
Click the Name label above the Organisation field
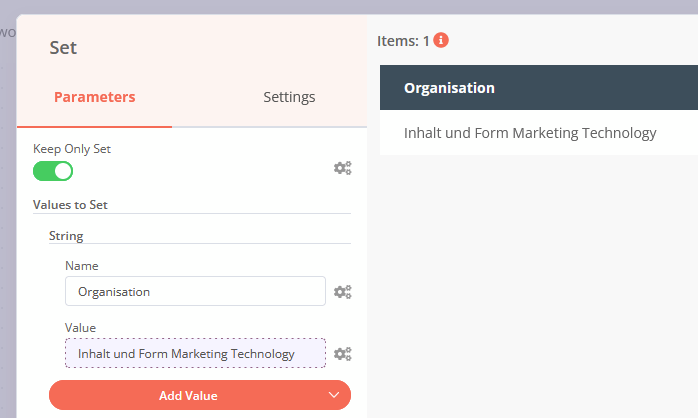click(x=82, y=266)
